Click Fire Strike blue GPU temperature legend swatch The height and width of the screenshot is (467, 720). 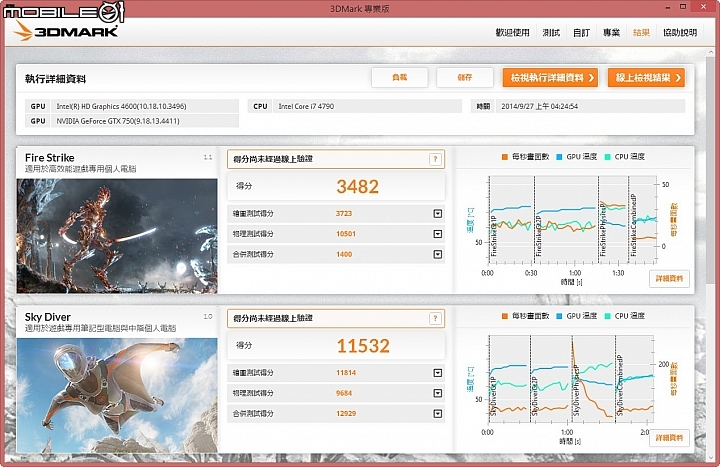(559, 157)
